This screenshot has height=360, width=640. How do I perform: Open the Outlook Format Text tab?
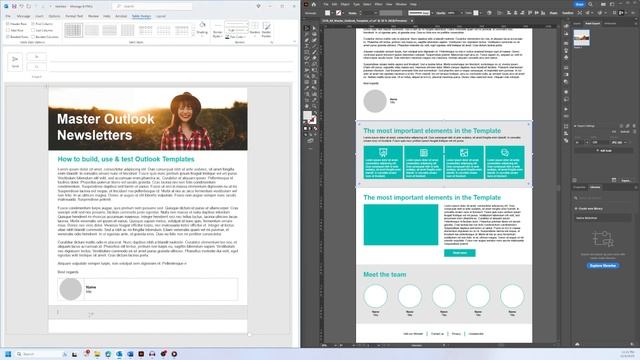[74, 16]
